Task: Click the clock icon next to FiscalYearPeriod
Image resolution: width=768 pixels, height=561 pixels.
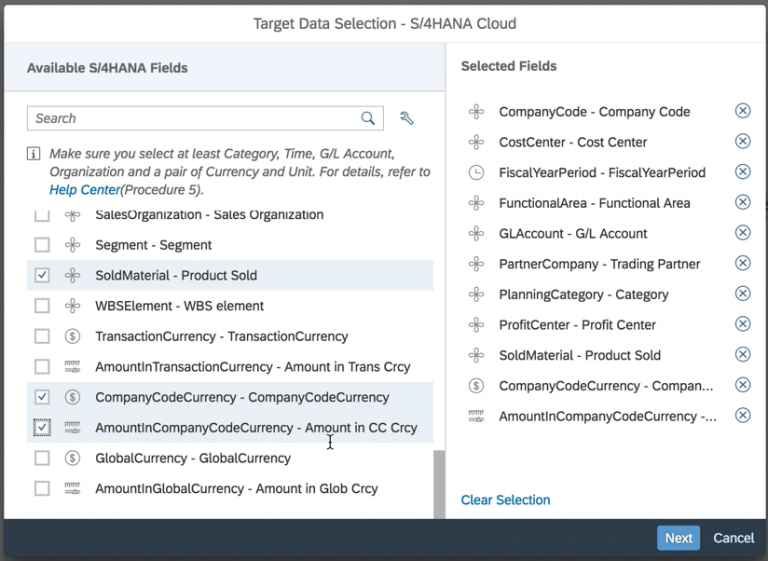Action: tap(476, 172)
